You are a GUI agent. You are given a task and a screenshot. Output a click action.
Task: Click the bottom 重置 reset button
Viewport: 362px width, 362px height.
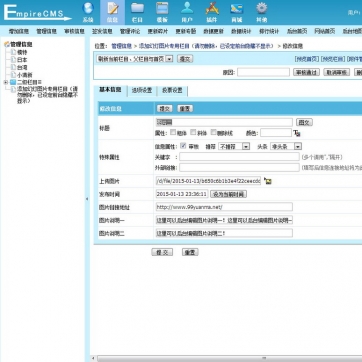pyautogui.click(x=190, y=252)
